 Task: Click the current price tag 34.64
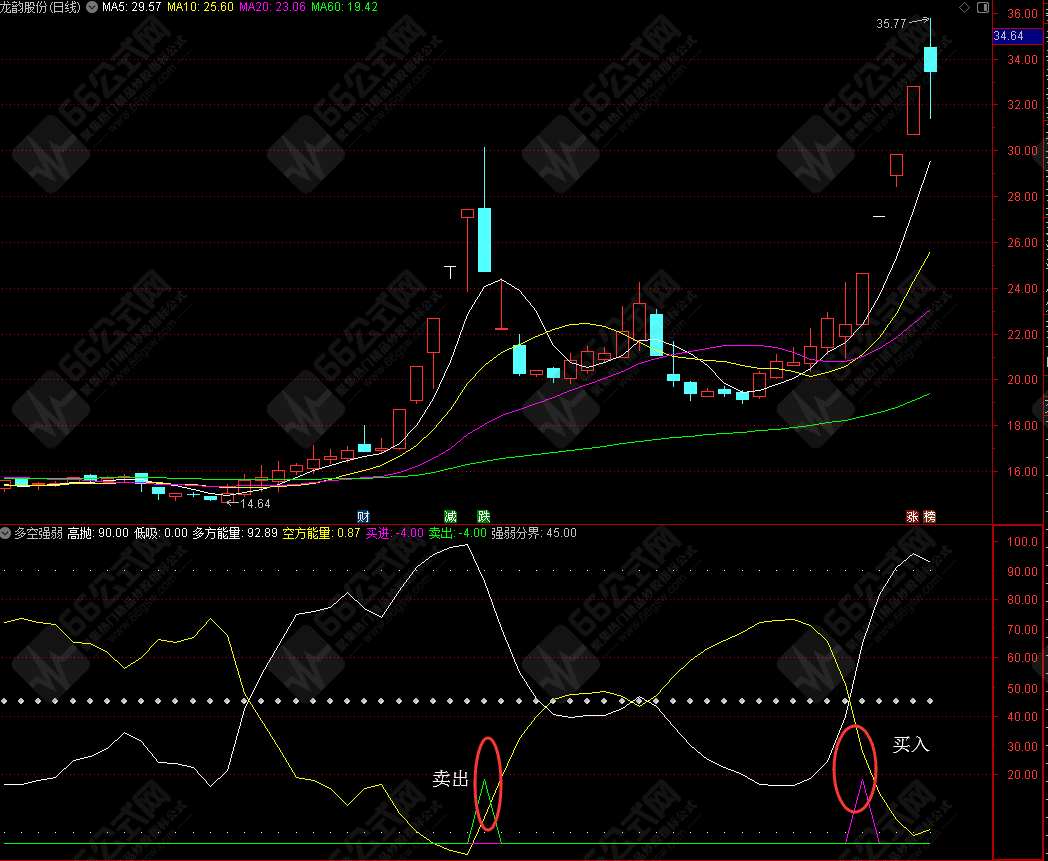(1017, 36)
